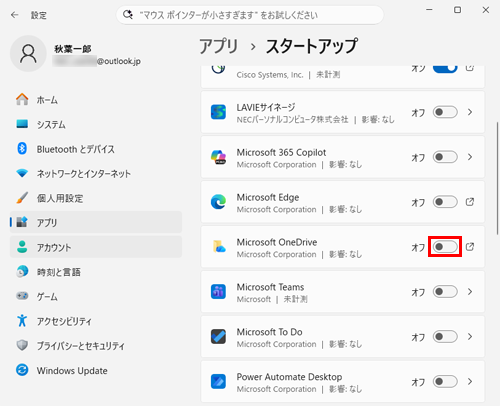Click the Wi-Fi network icon in sidebar

[22, 173]
